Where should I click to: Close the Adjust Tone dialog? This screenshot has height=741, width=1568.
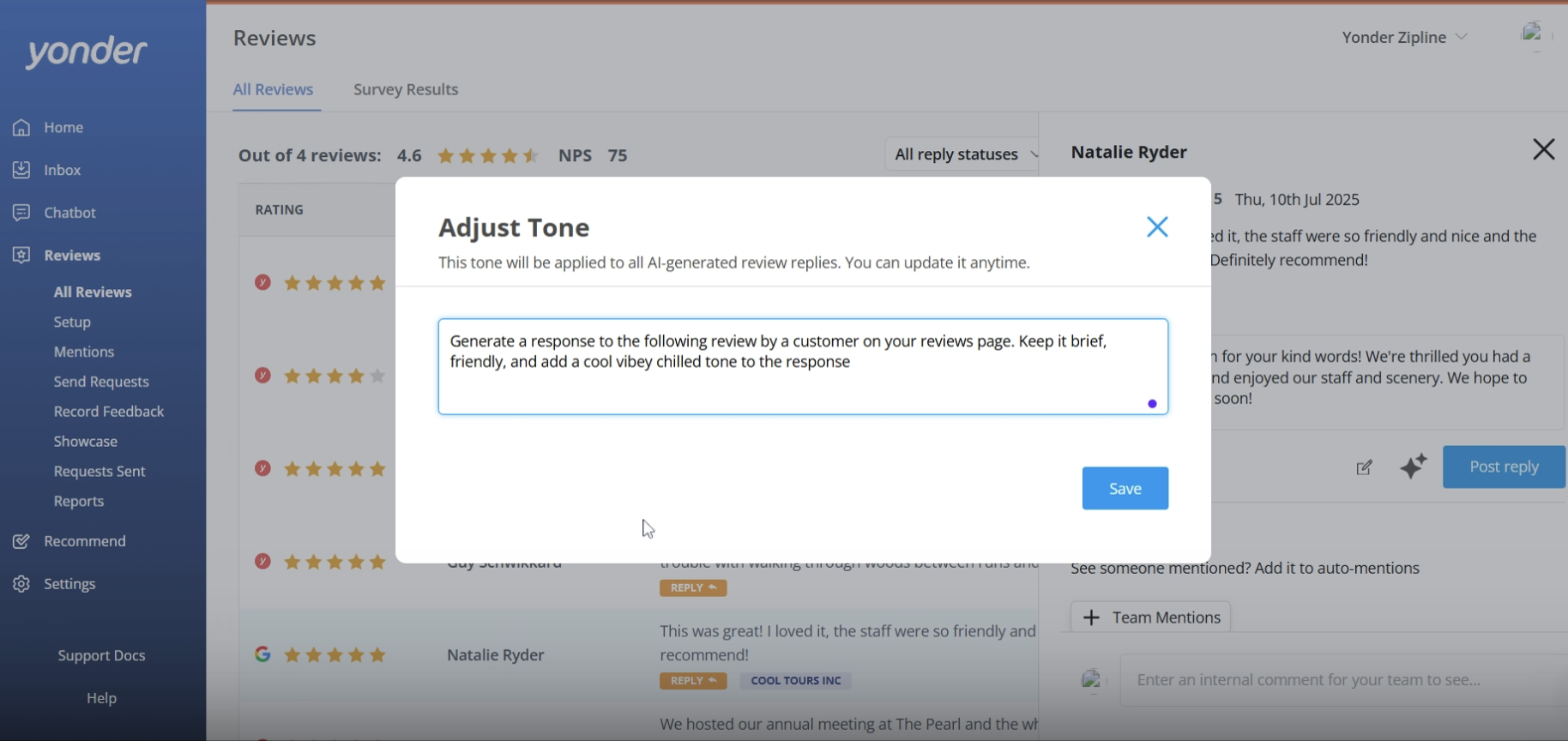[1157, 227]
